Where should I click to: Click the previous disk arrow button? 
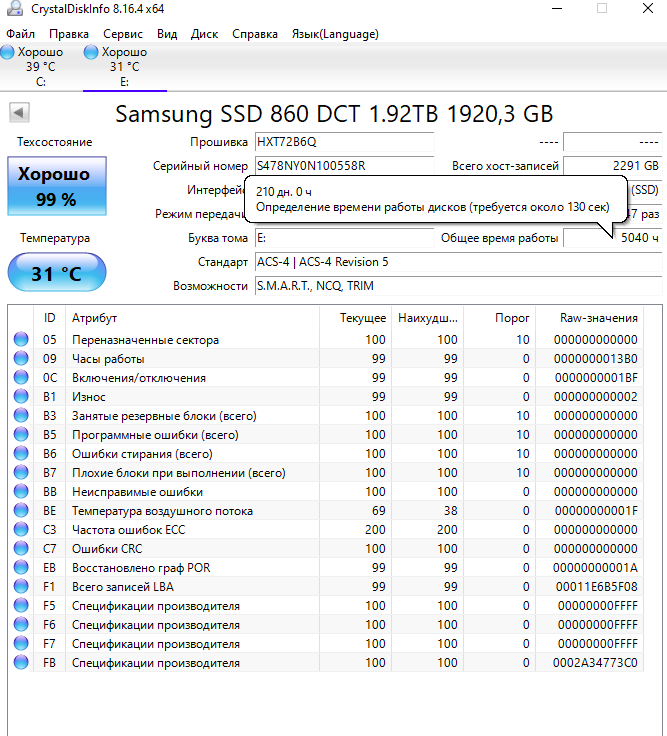click(x=19, y=113)
